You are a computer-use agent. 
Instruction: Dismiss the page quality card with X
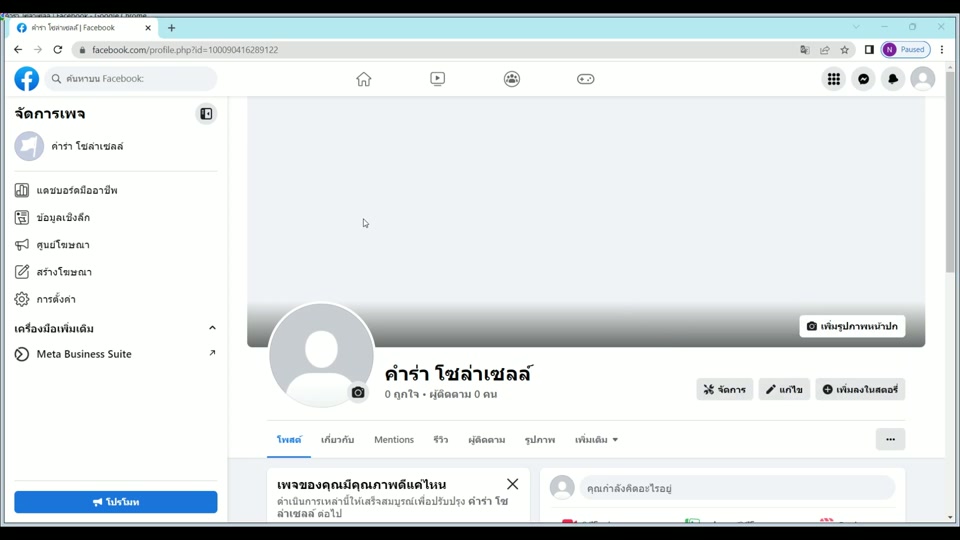(512, 484)
